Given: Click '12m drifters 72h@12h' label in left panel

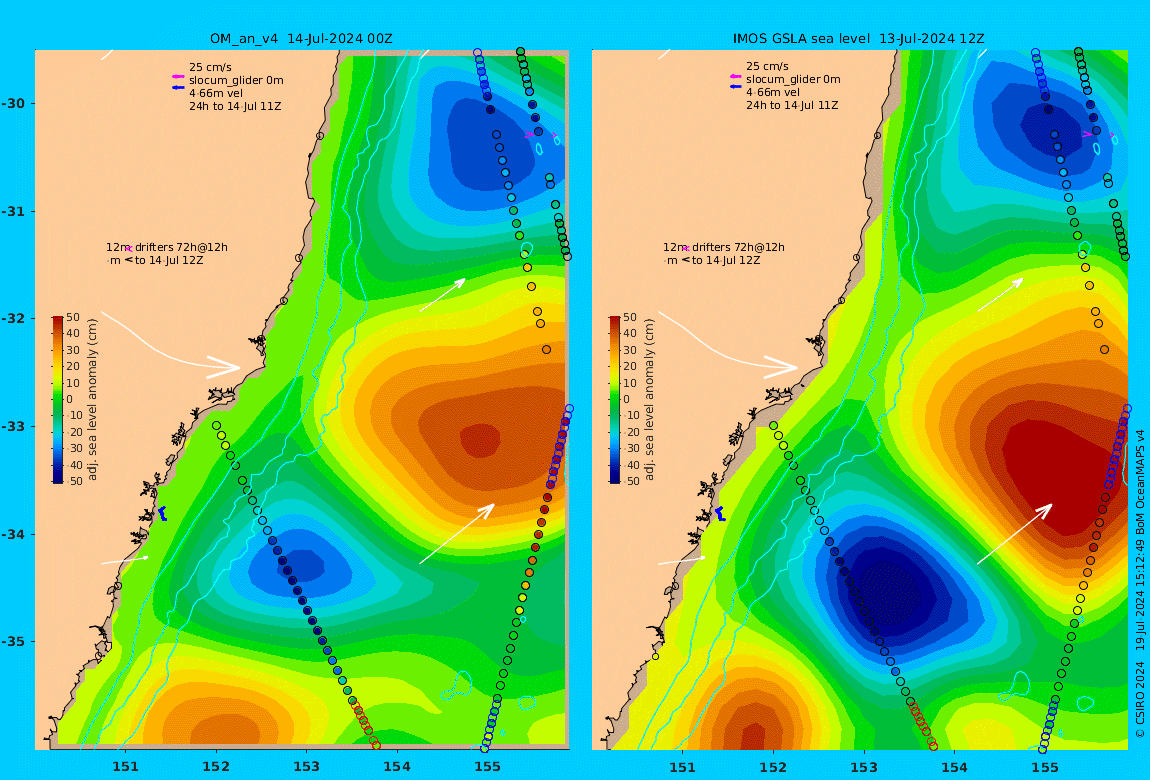Looking at the screenshot, I should click(166, 248).
